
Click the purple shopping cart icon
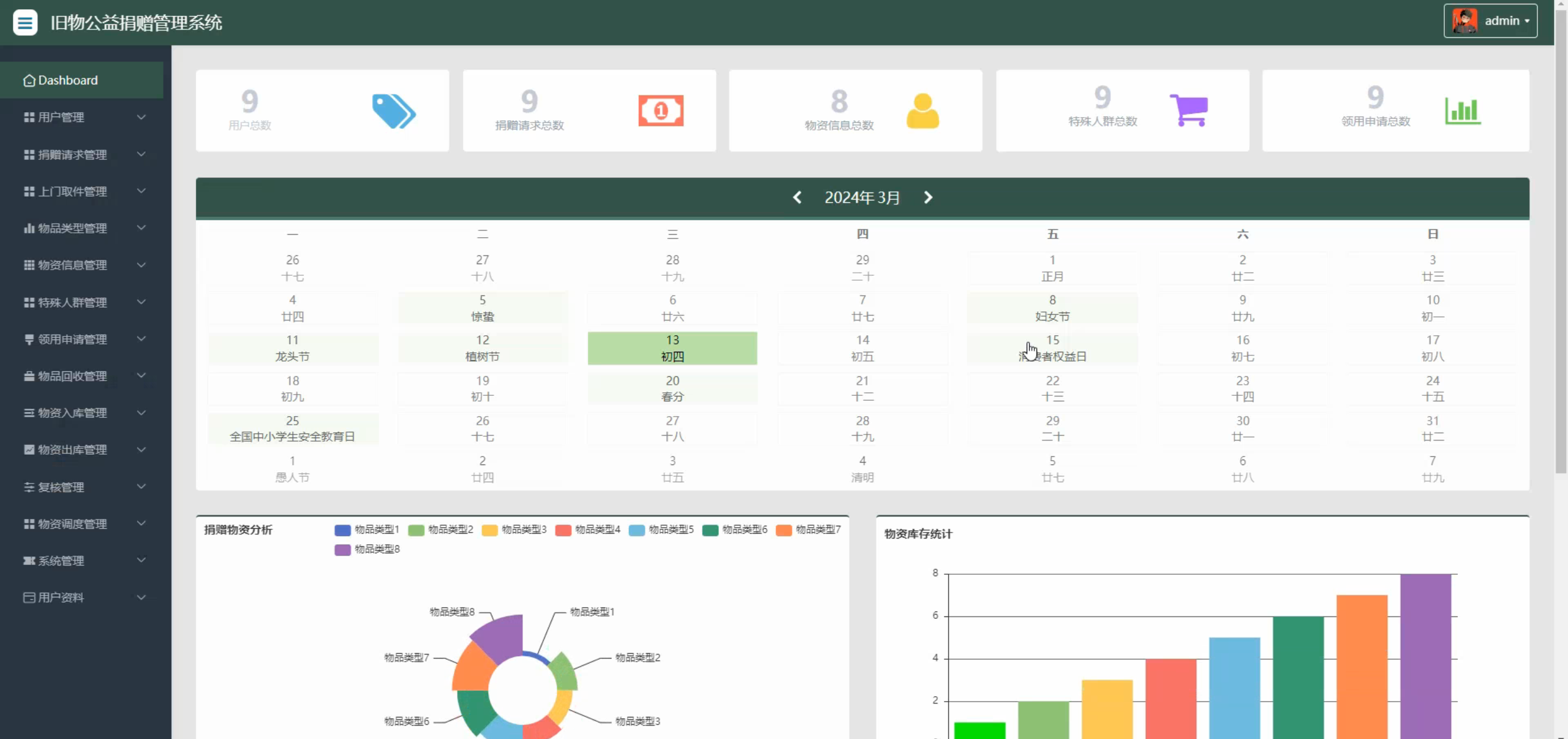pyautogui.click(x=1189, y=110)
